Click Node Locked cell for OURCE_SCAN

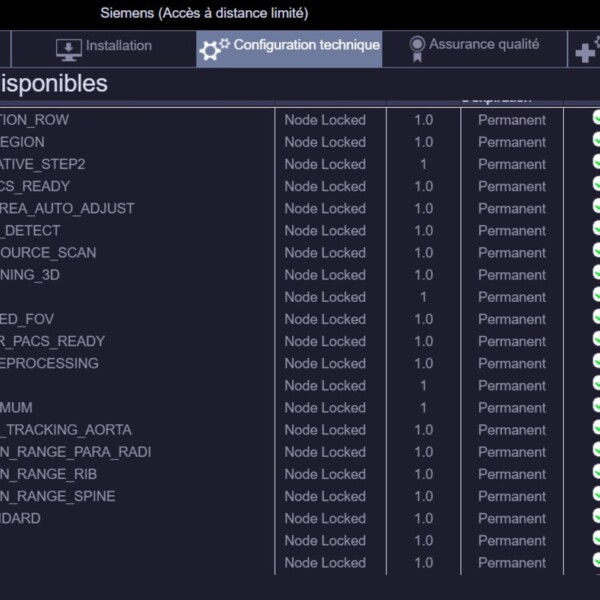coord(325,253)
